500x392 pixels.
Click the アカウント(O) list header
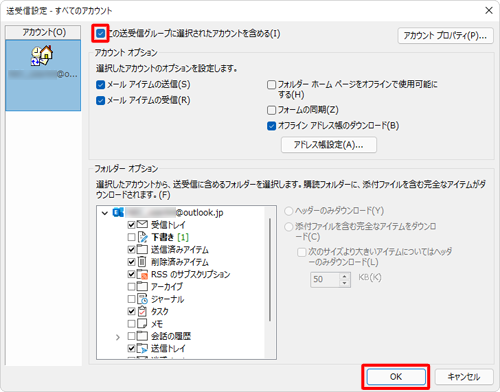[x=43, y=32]
